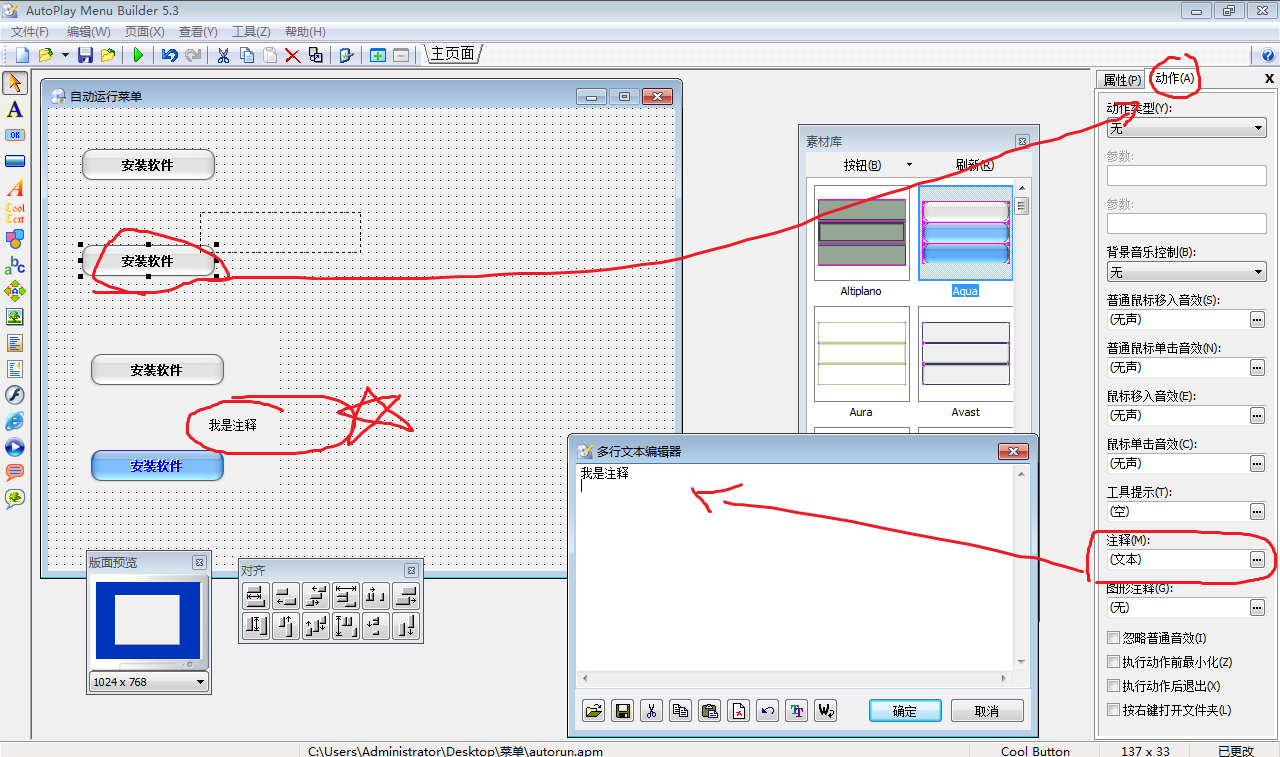Image resolution: width=1280 pixels, height=757 pixels.
Task: Insert web browser object with IE icon
Action: 15,421
